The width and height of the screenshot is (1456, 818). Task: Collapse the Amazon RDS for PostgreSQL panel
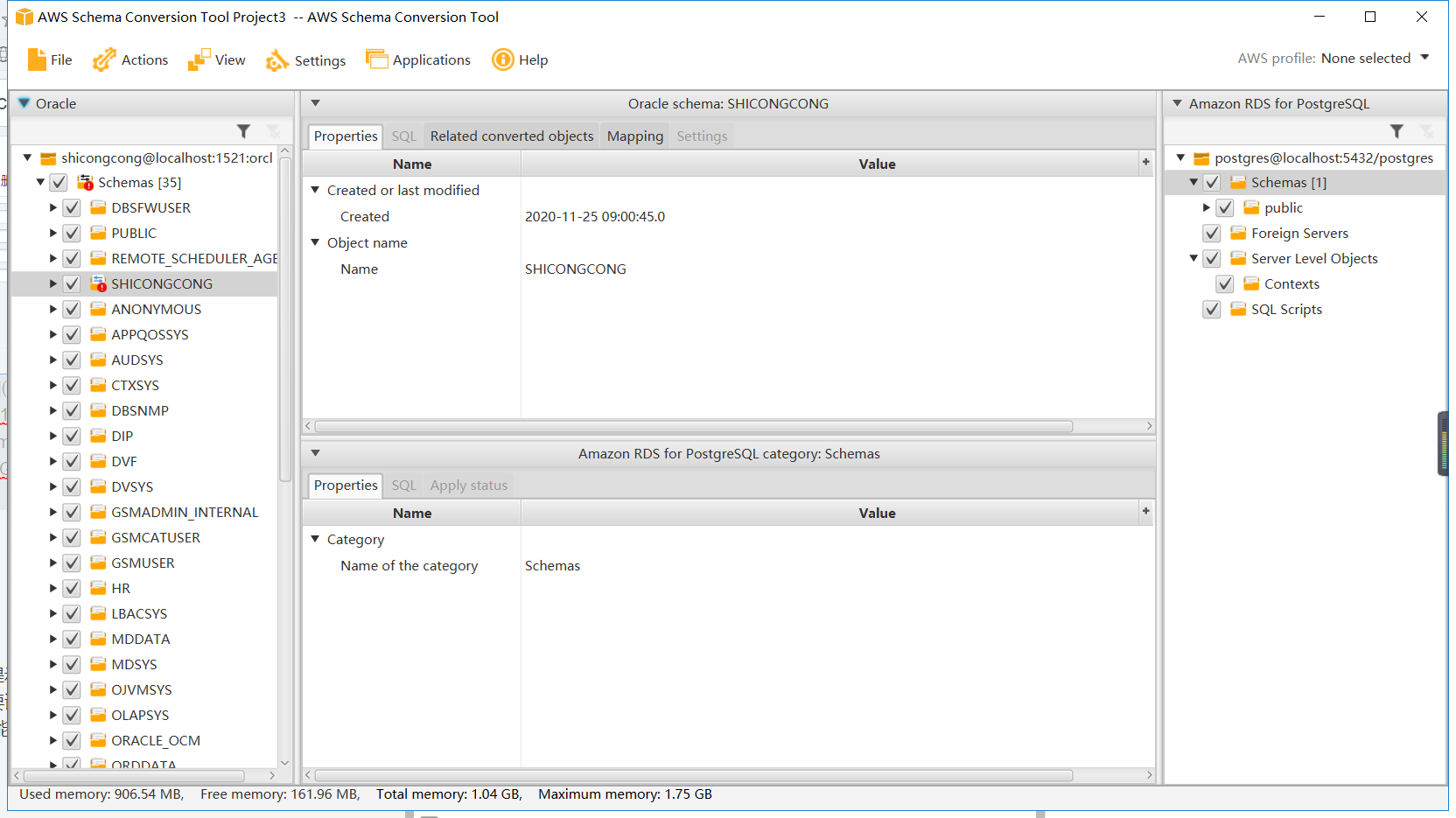pos(1177,103)
